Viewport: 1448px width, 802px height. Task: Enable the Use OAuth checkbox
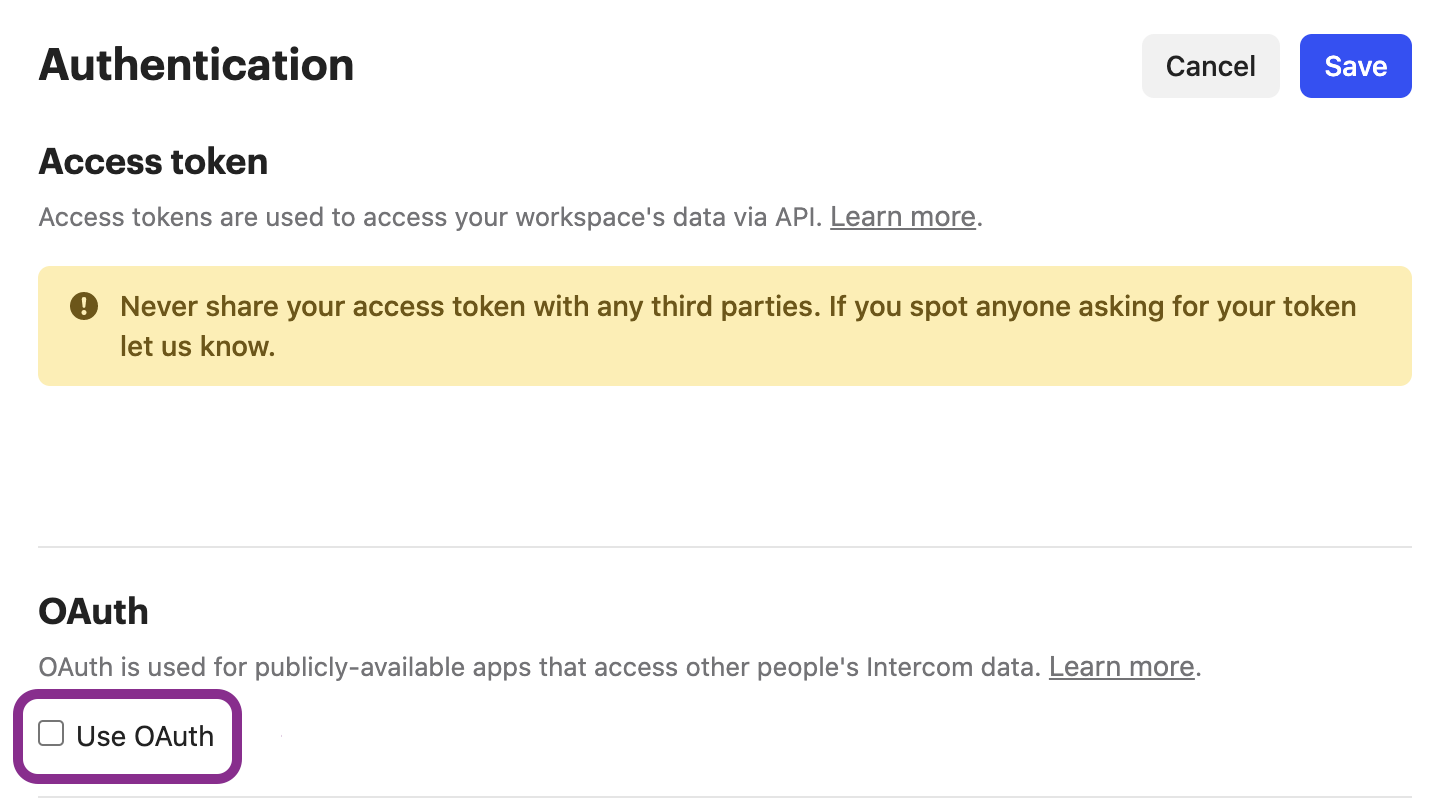pyautogui.click(x=51, y=734)
